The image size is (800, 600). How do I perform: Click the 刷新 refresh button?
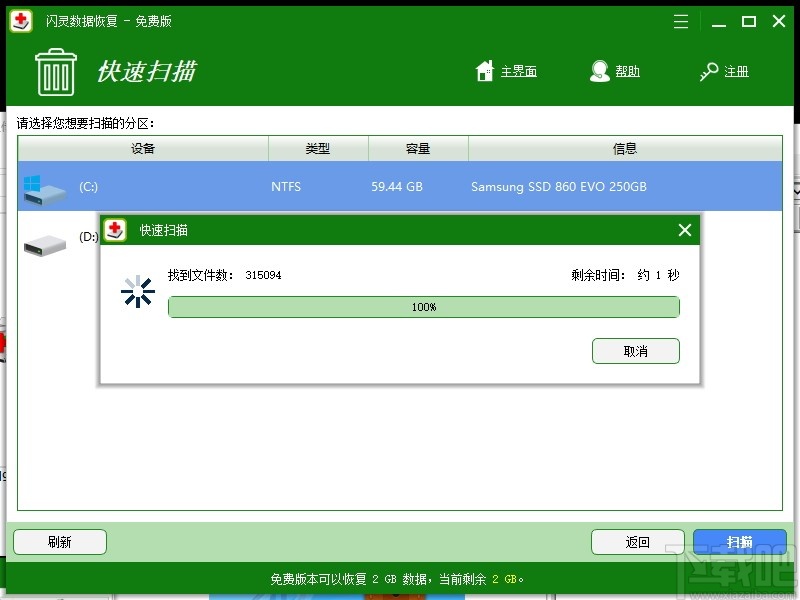click(60, 542)
